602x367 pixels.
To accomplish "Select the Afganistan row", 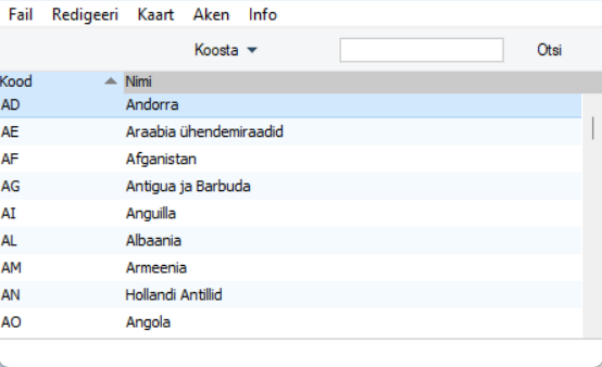I will [291, 159].
